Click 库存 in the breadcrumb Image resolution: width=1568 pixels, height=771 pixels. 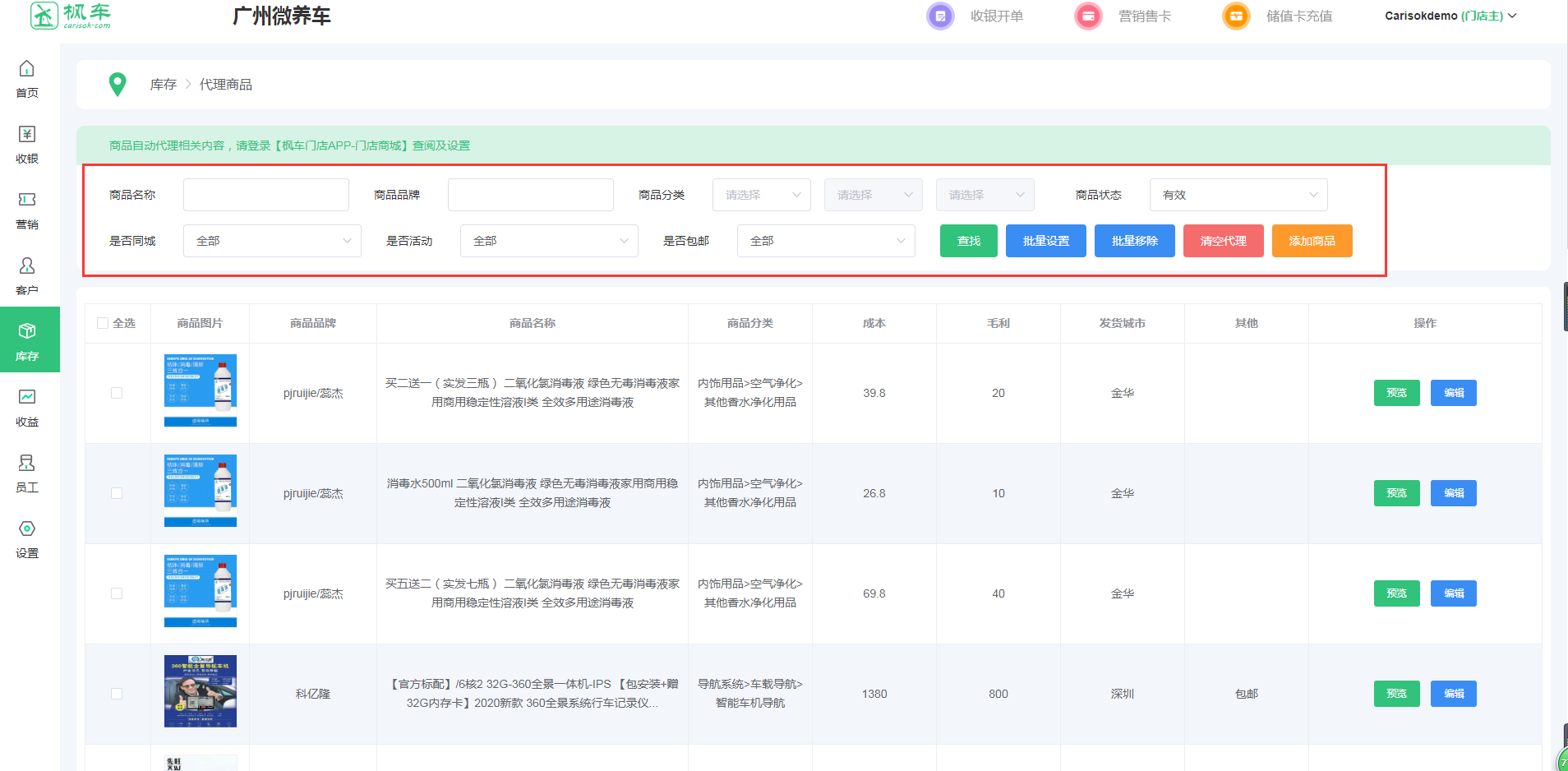(x=163, y=85)
